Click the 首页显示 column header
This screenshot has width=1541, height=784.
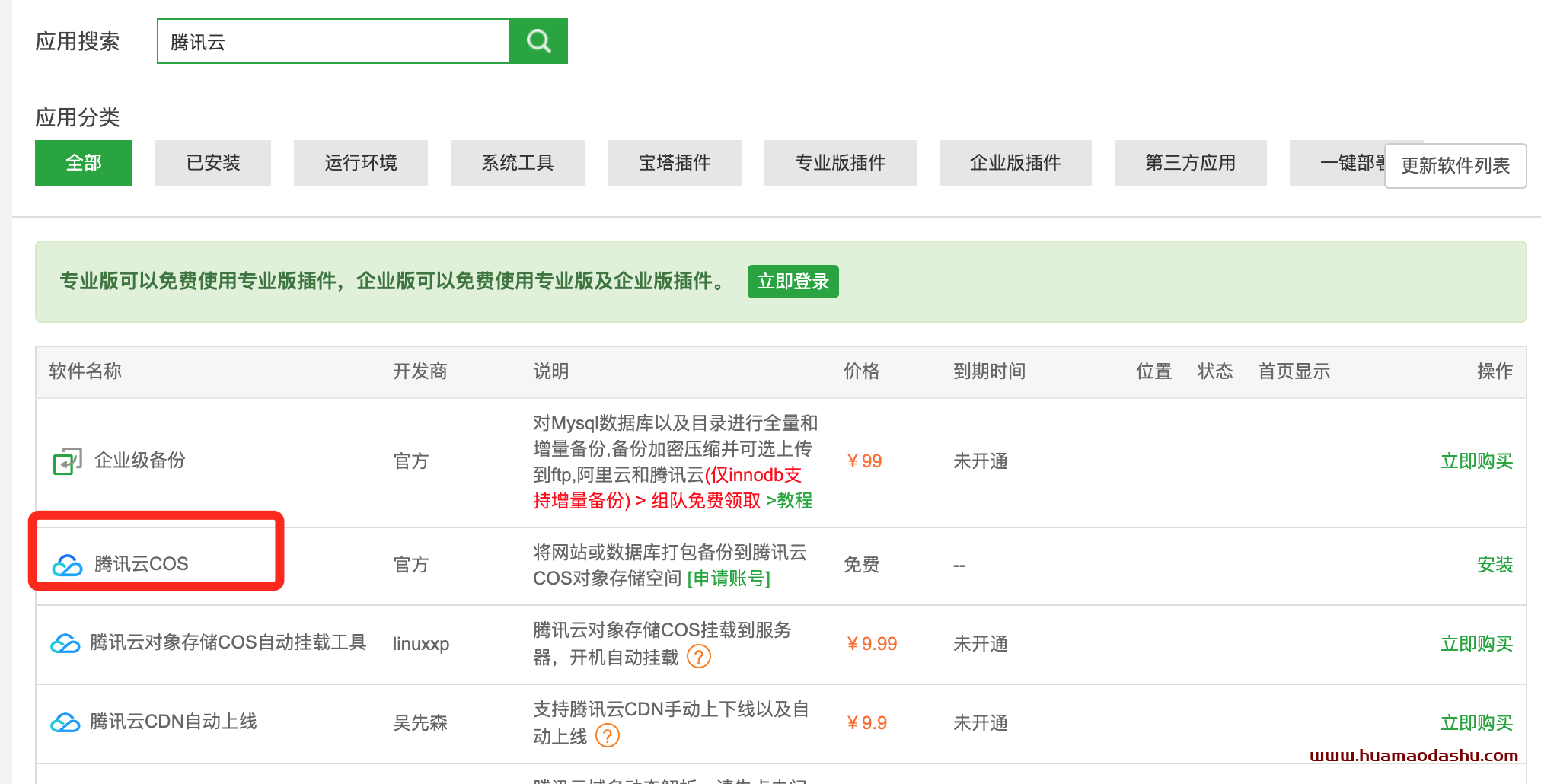click(1294, 371)
